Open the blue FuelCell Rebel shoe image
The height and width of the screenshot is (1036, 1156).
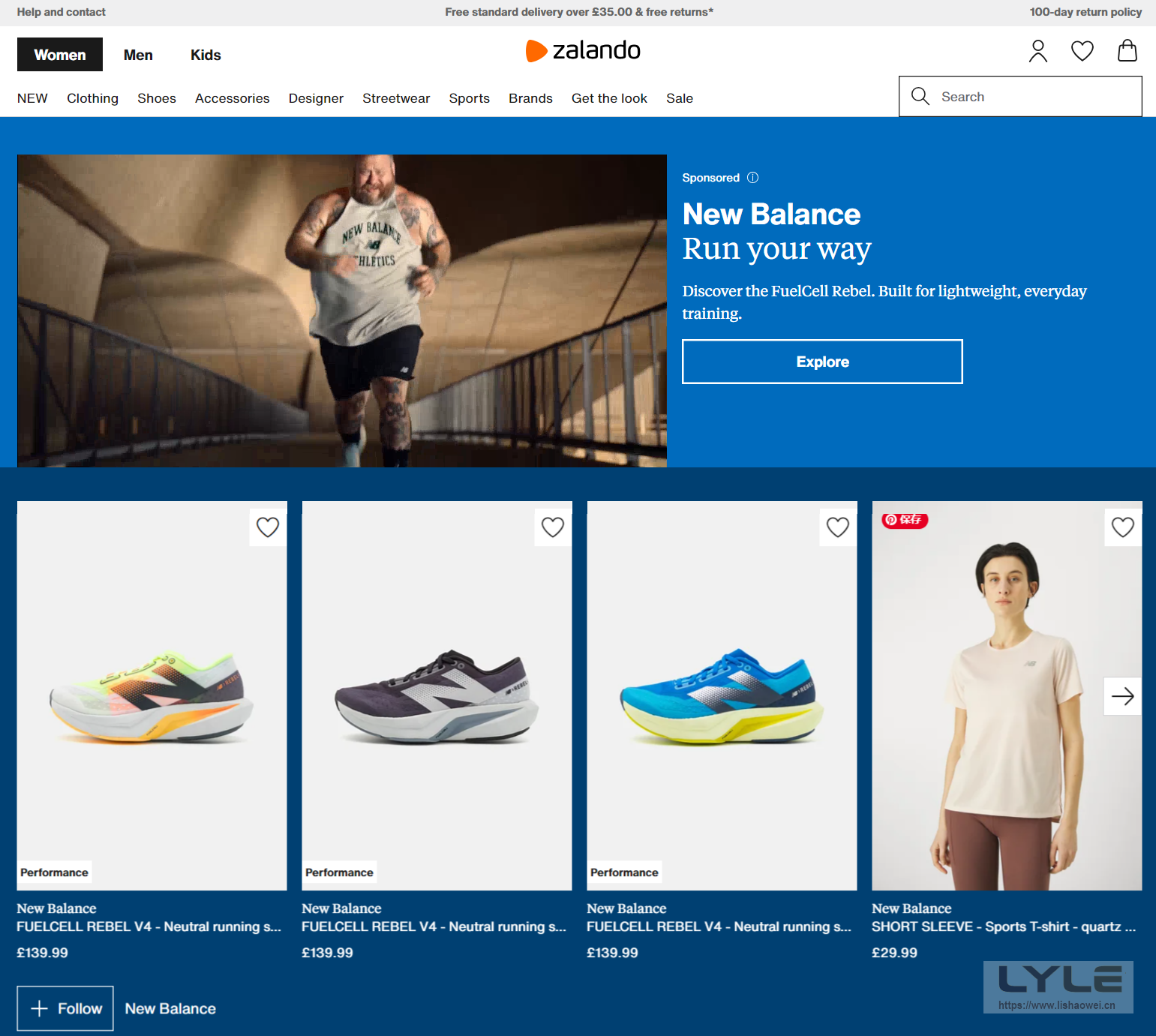722,695
